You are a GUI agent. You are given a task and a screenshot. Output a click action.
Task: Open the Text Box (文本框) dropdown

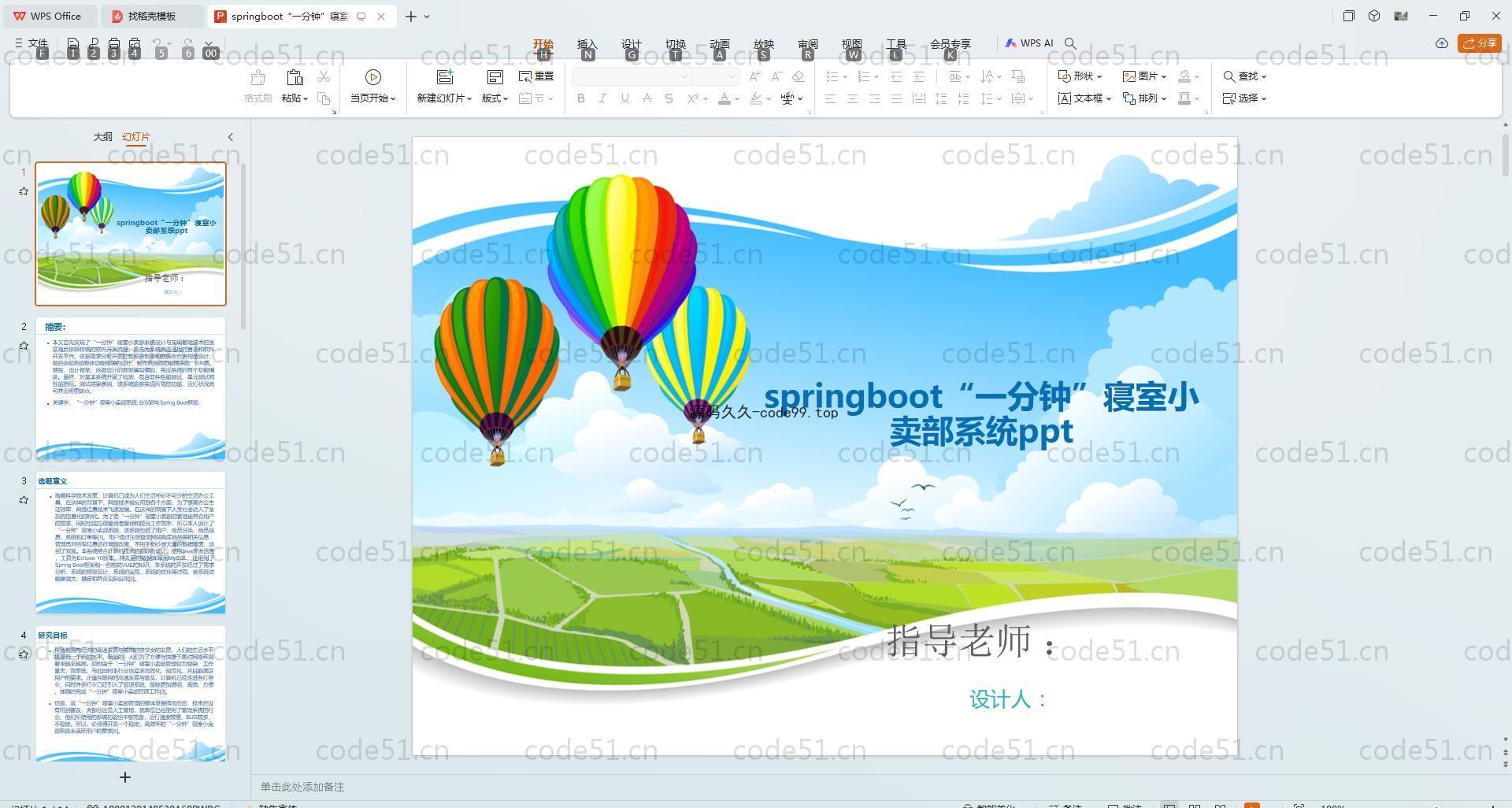pos(1084,98)
